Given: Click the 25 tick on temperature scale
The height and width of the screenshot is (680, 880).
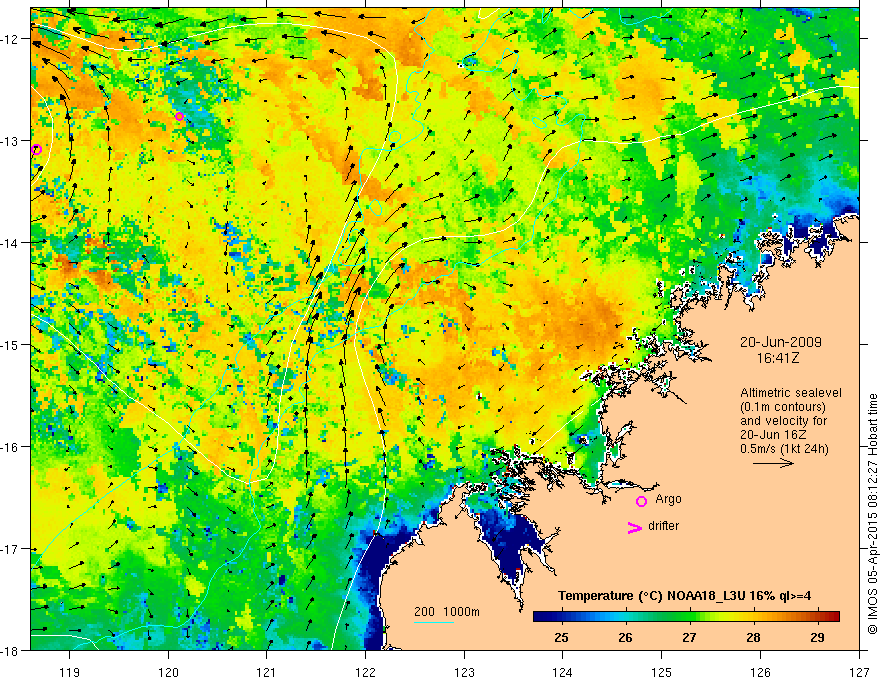Looking at the screenshot, I should tap(561, 637).
